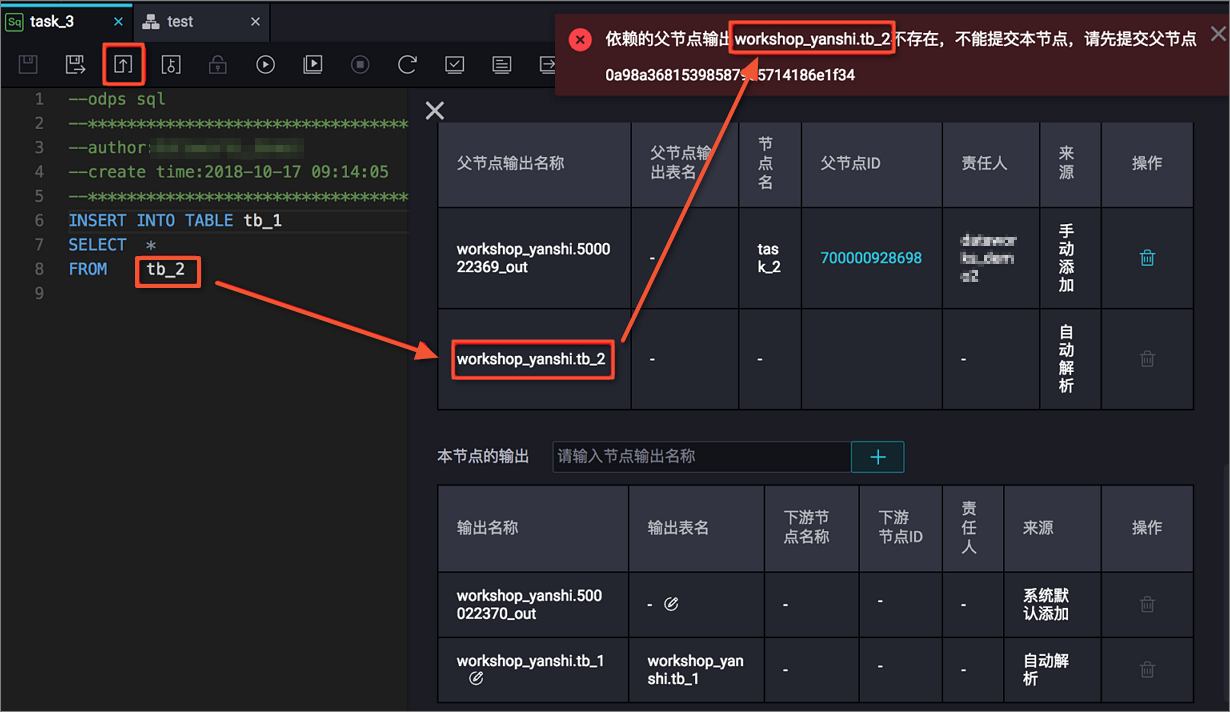Close the task_3 tab
The width and height of the screenshot is (1230, 712).
tap(119, 21)
